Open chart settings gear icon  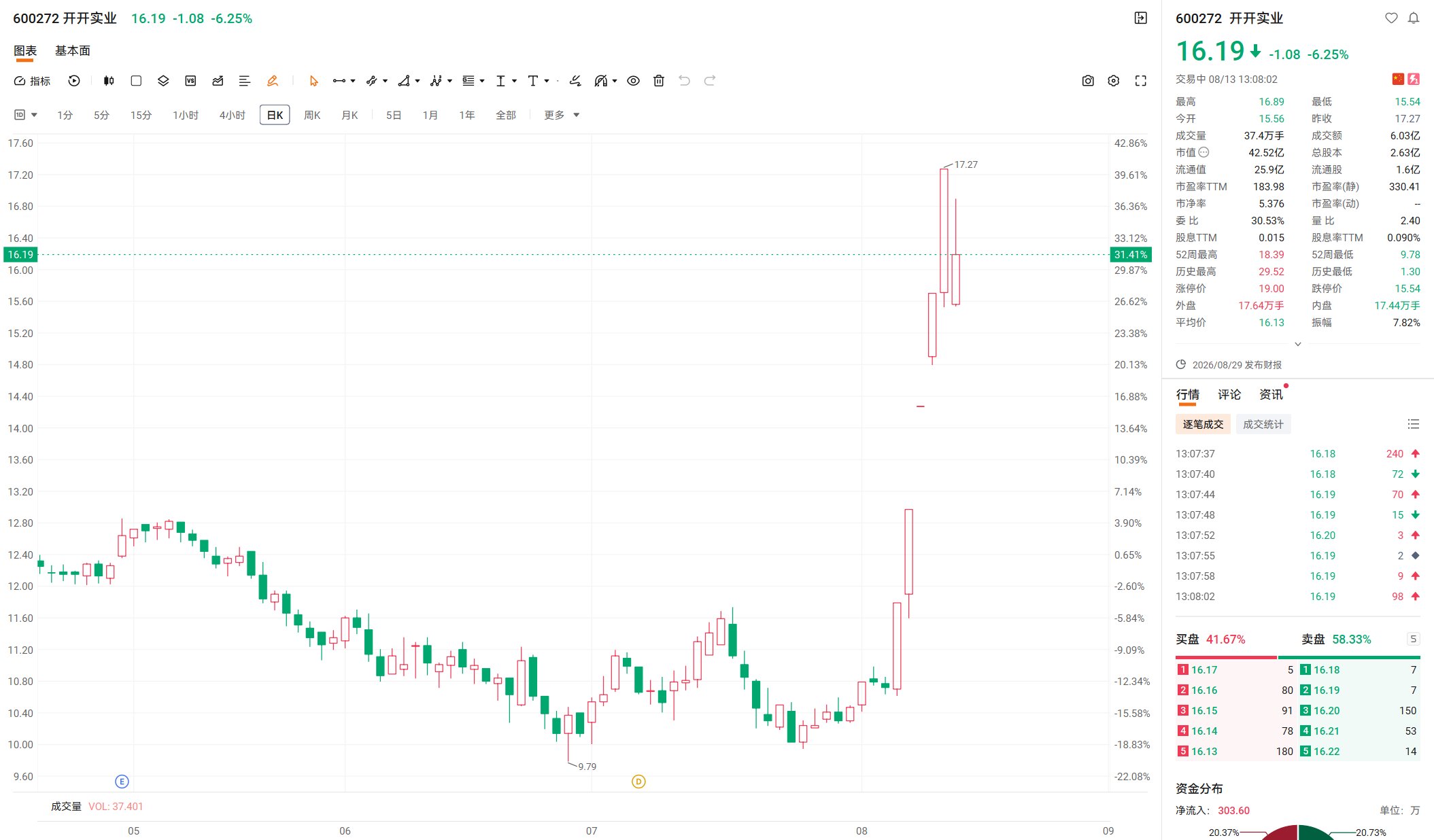click(x=1114, y=81)
